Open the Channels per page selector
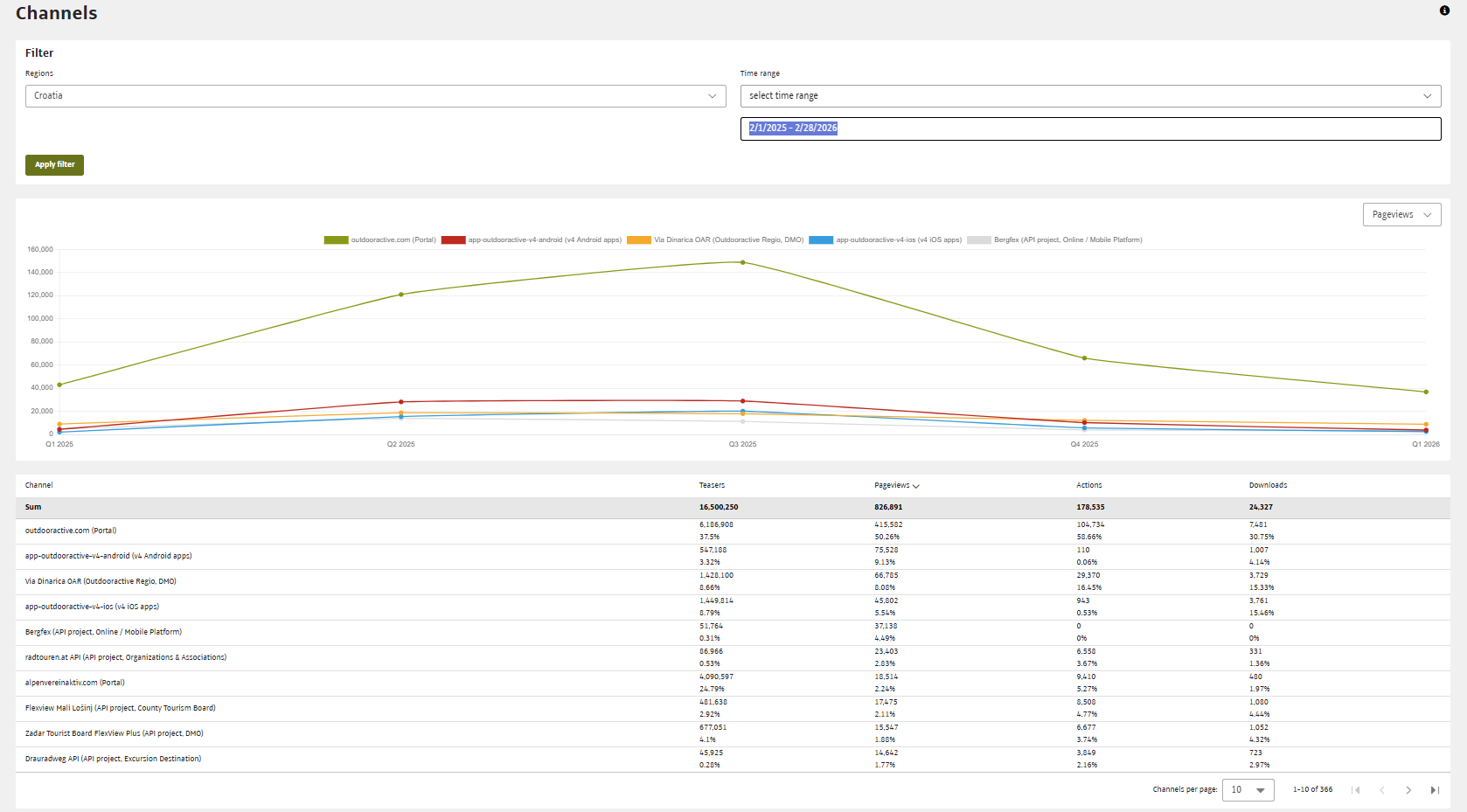 [1248, 790]
